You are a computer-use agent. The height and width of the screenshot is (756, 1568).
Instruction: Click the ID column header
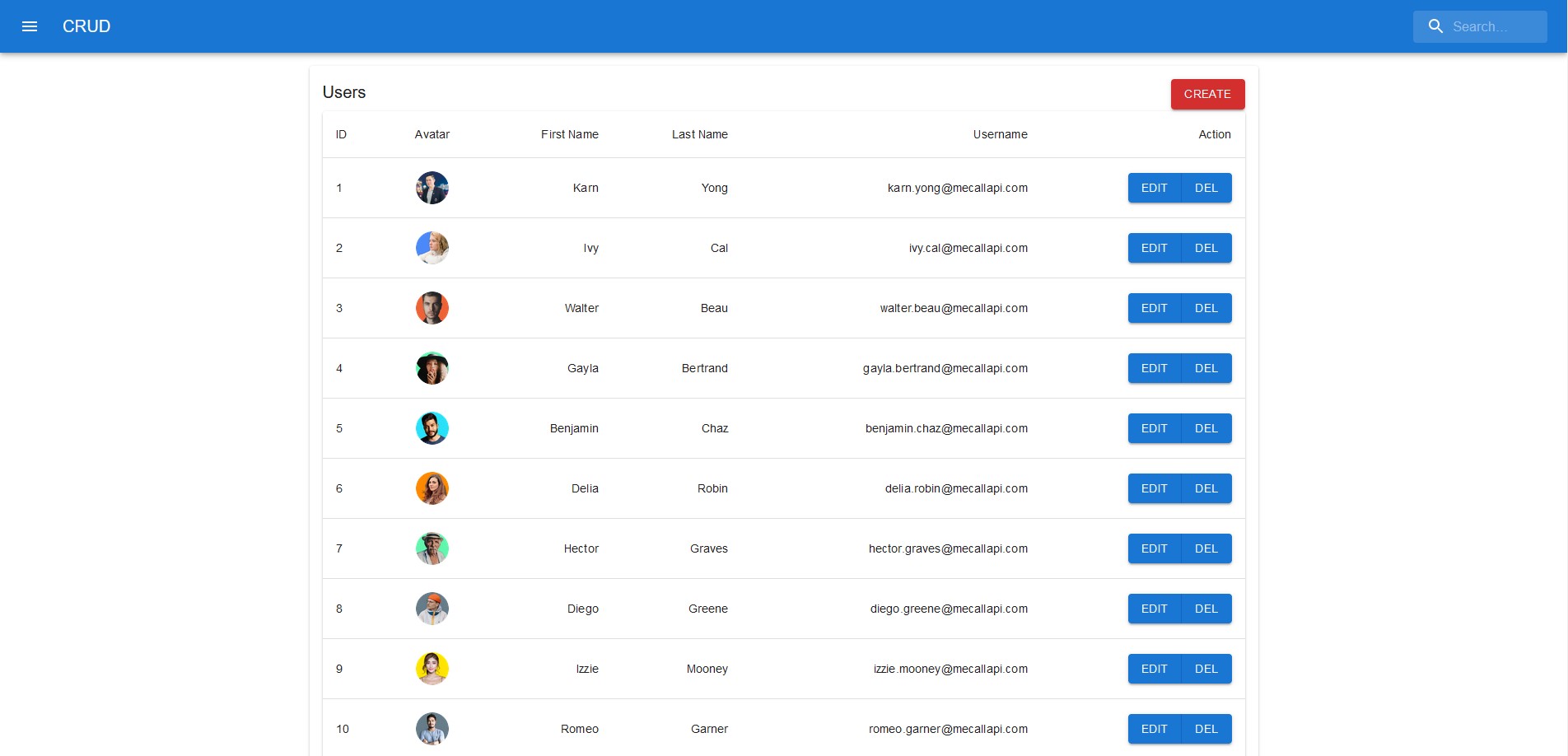pos(341,134)
